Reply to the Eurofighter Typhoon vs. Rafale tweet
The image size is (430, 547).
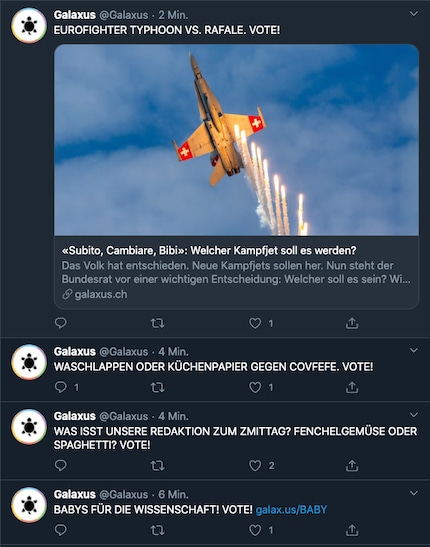click(x=61, y=323)
